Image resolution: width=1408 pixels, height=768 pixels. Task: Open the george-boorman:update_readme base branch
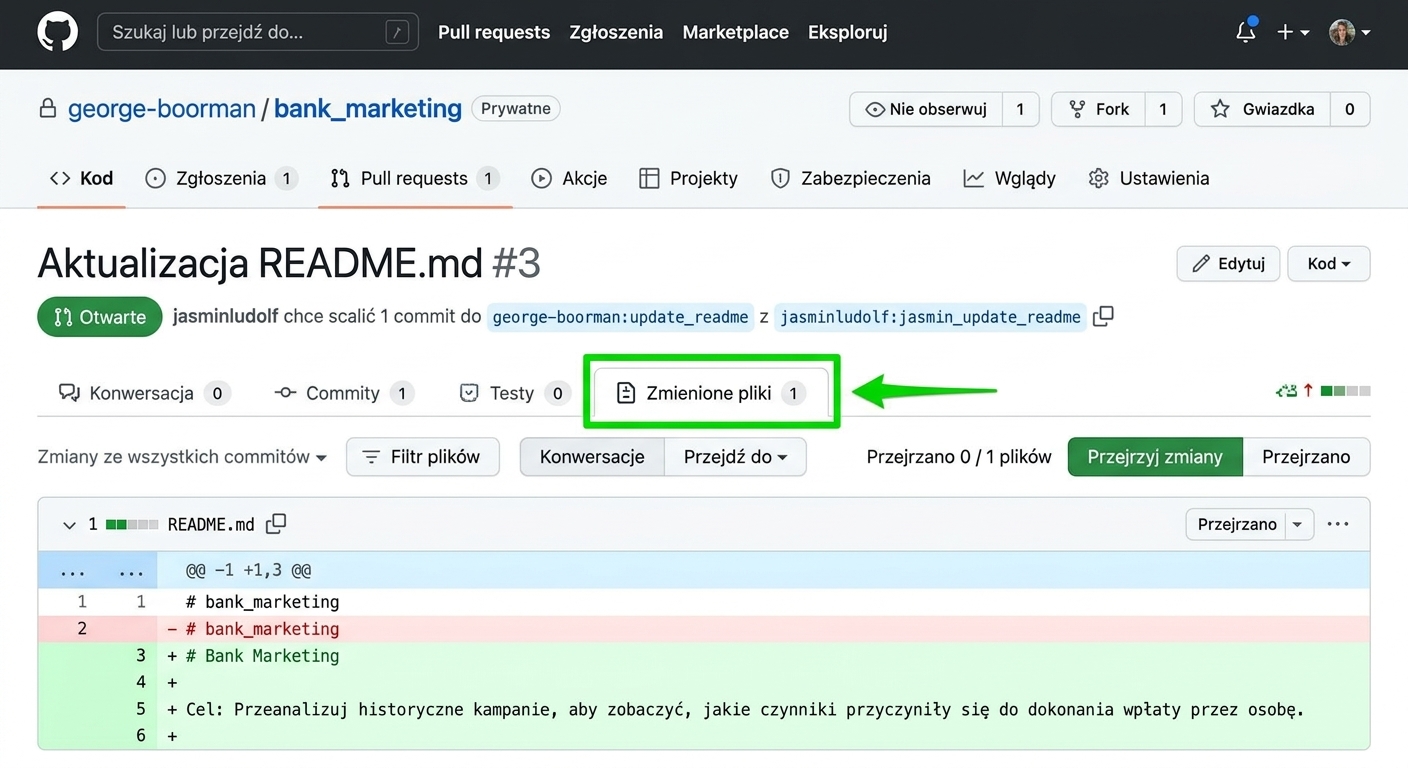coord(620,317)
